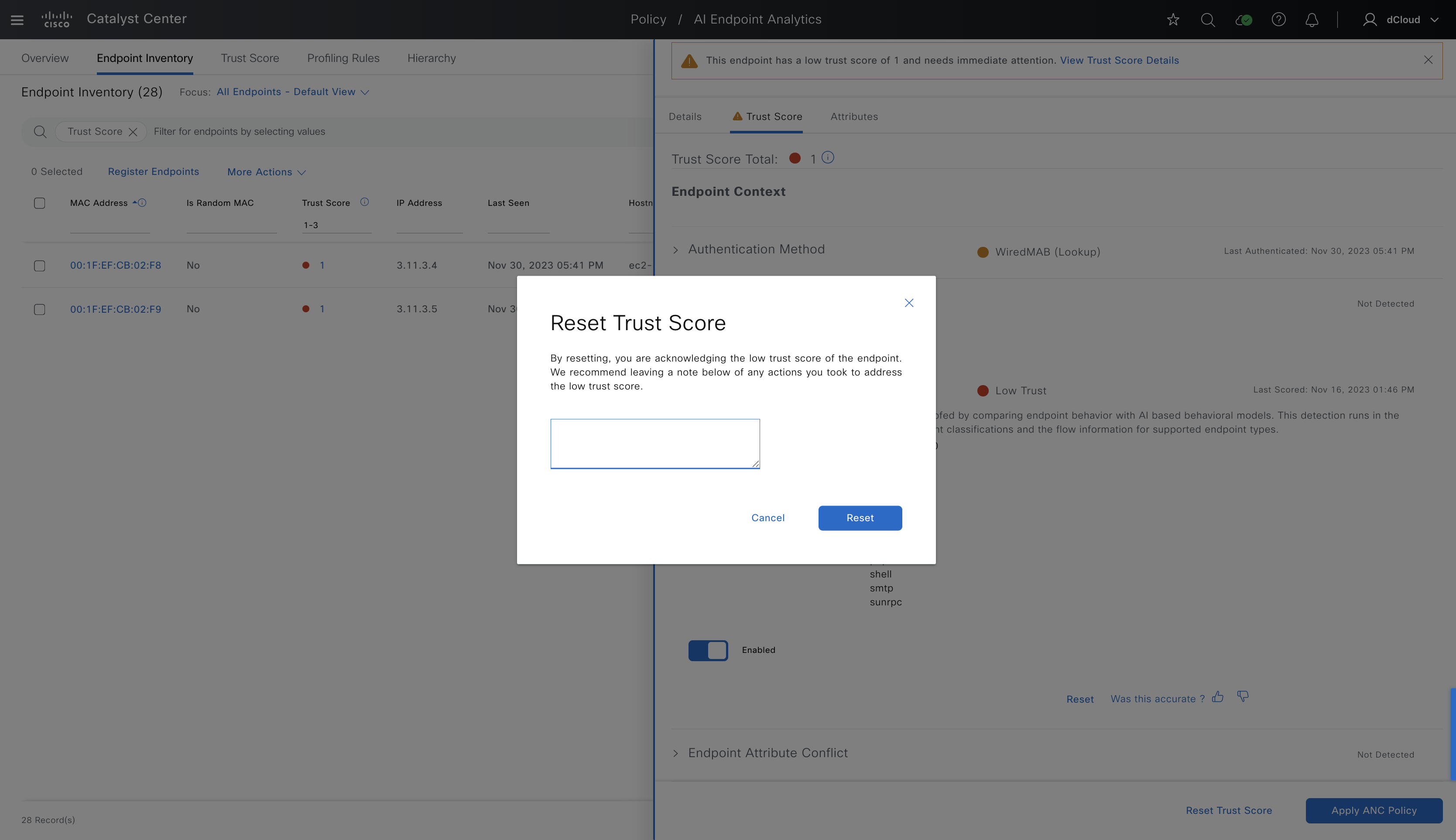Open the help question mark icon
The image size is (1456, 840).
(1278, 20)
